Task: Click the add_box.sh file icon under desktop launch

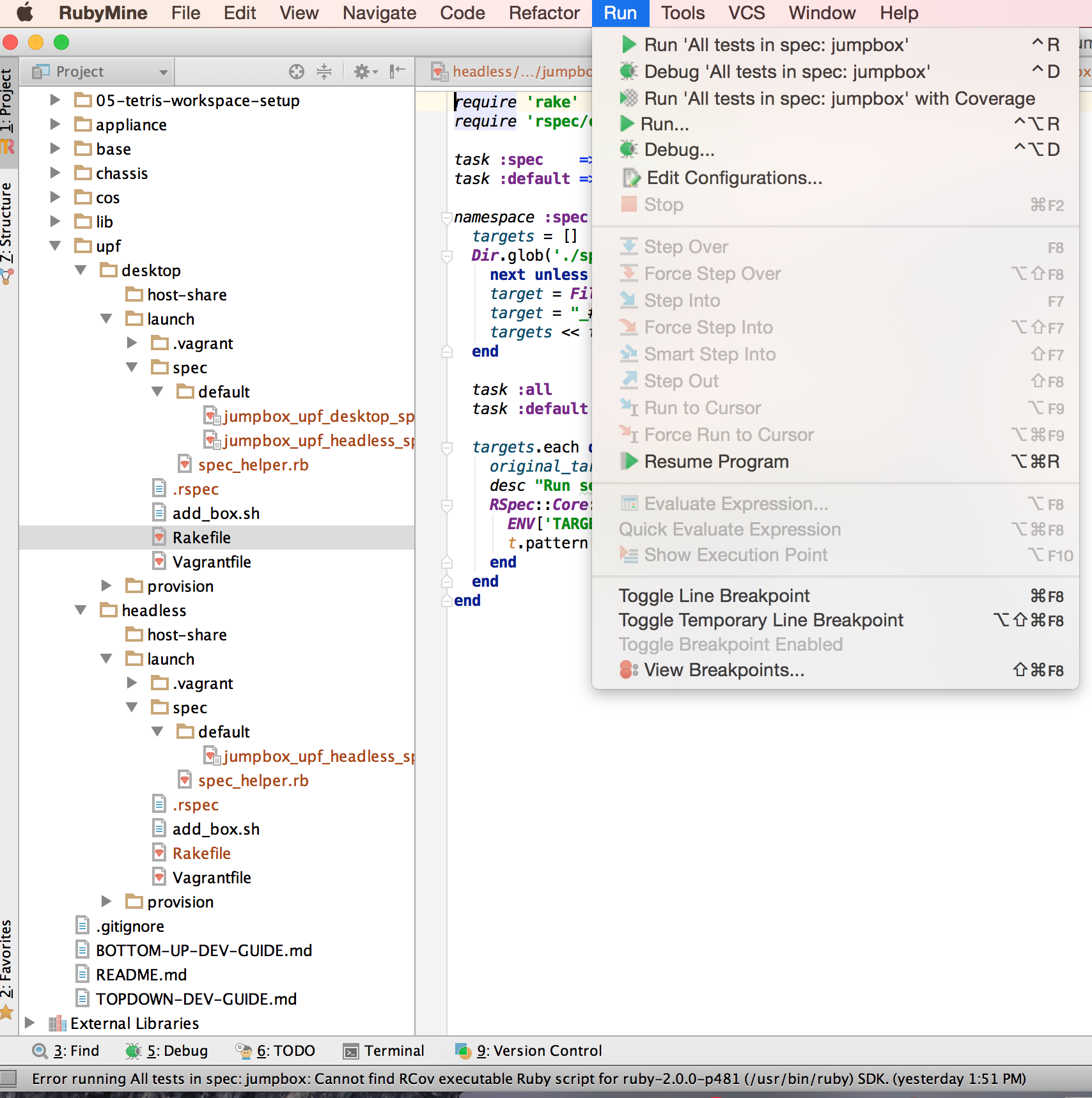Action: (x=159, y=513)
